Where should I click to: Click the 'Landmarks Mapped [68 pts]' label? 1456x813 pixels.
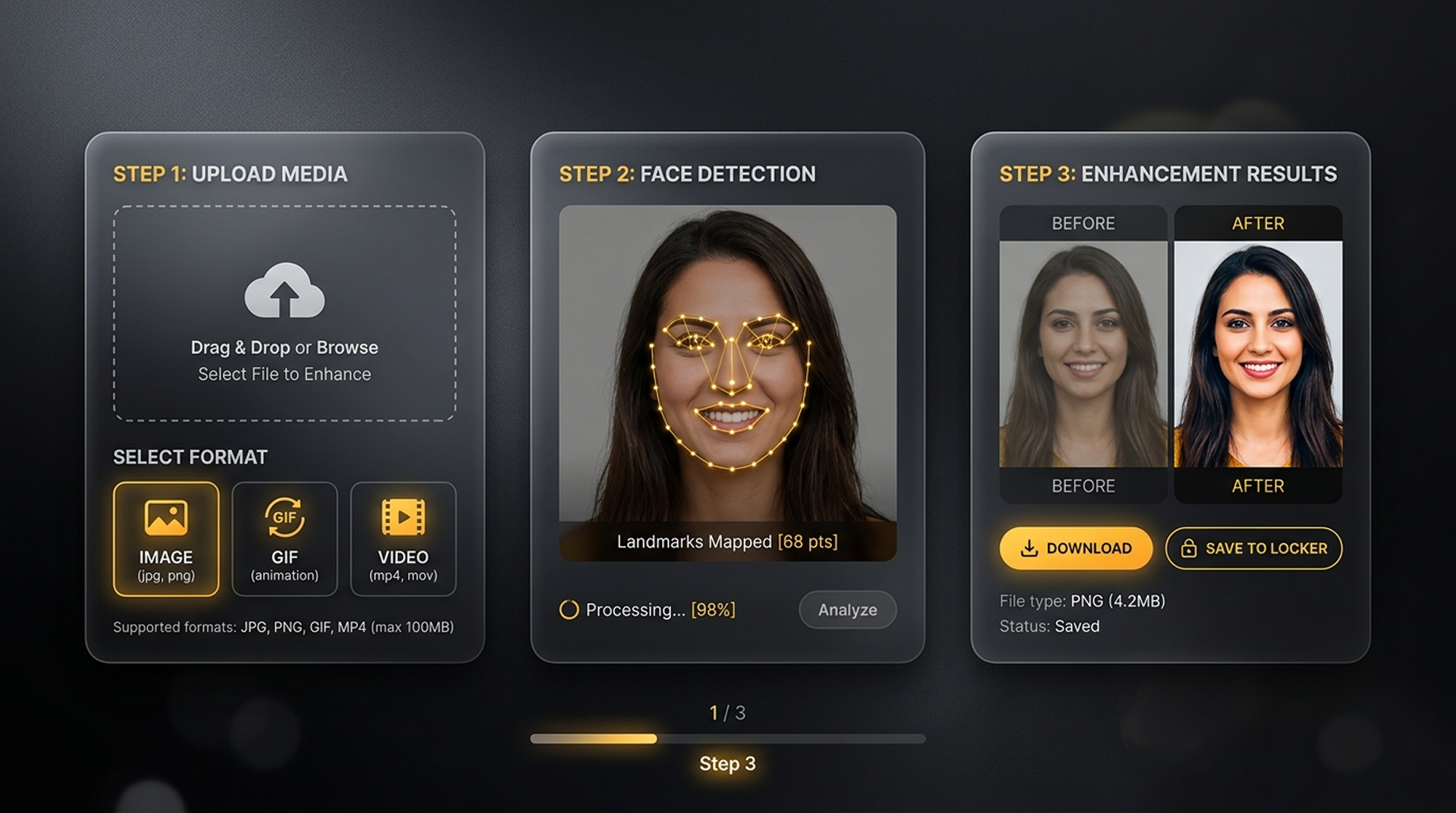coord(727,541)
